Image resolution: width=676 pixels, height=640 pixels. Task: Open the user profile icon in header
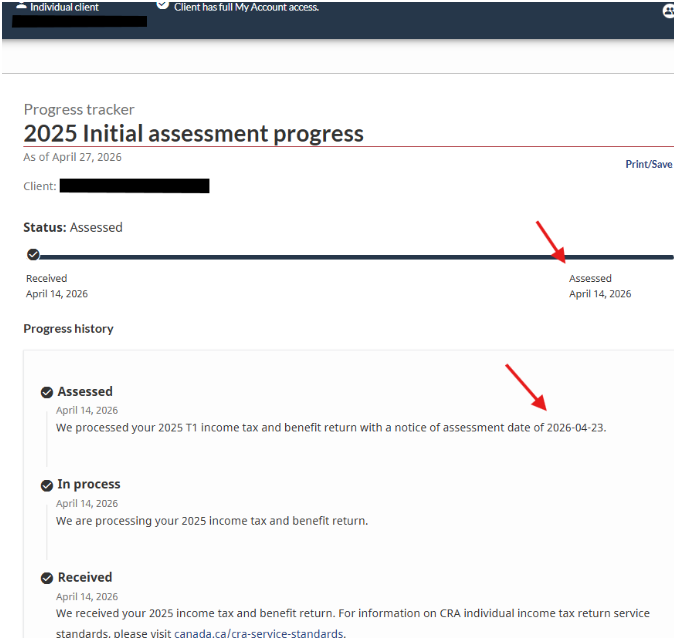[669, 11]
